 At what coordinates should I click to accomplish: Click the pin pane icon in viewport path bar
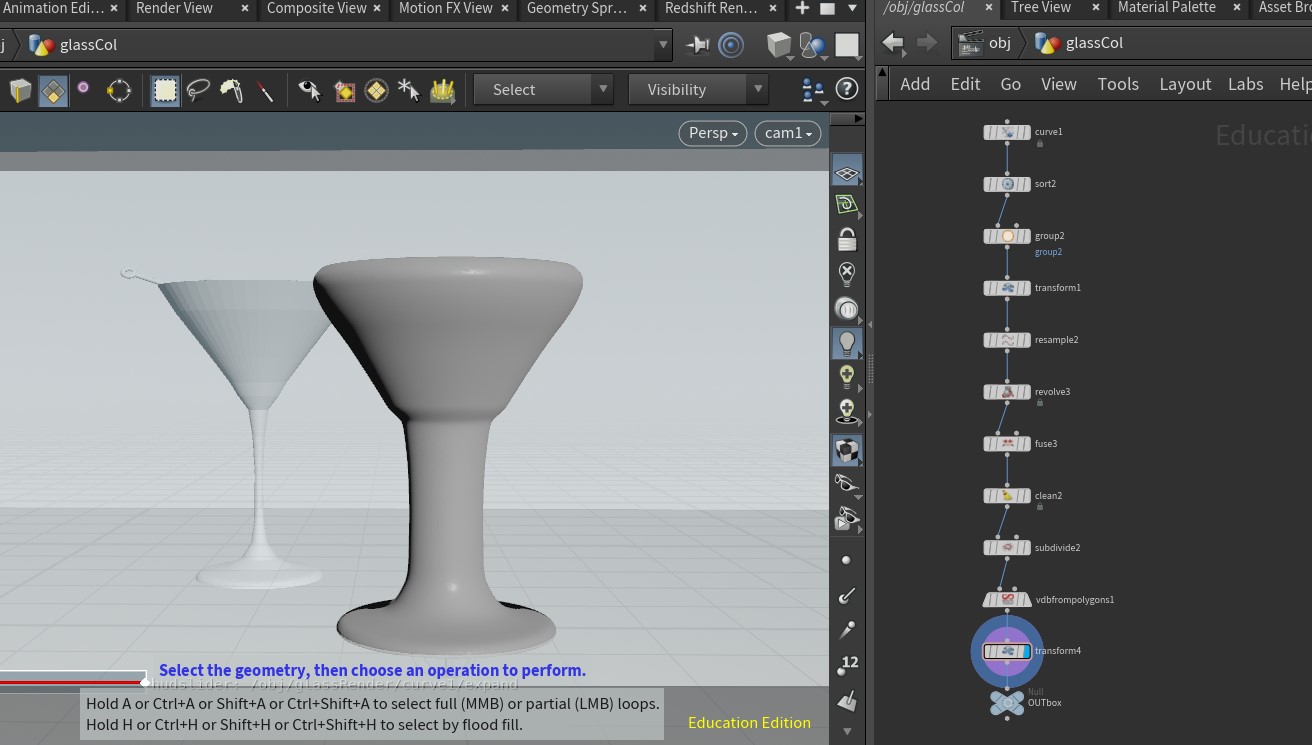point(697,45)
